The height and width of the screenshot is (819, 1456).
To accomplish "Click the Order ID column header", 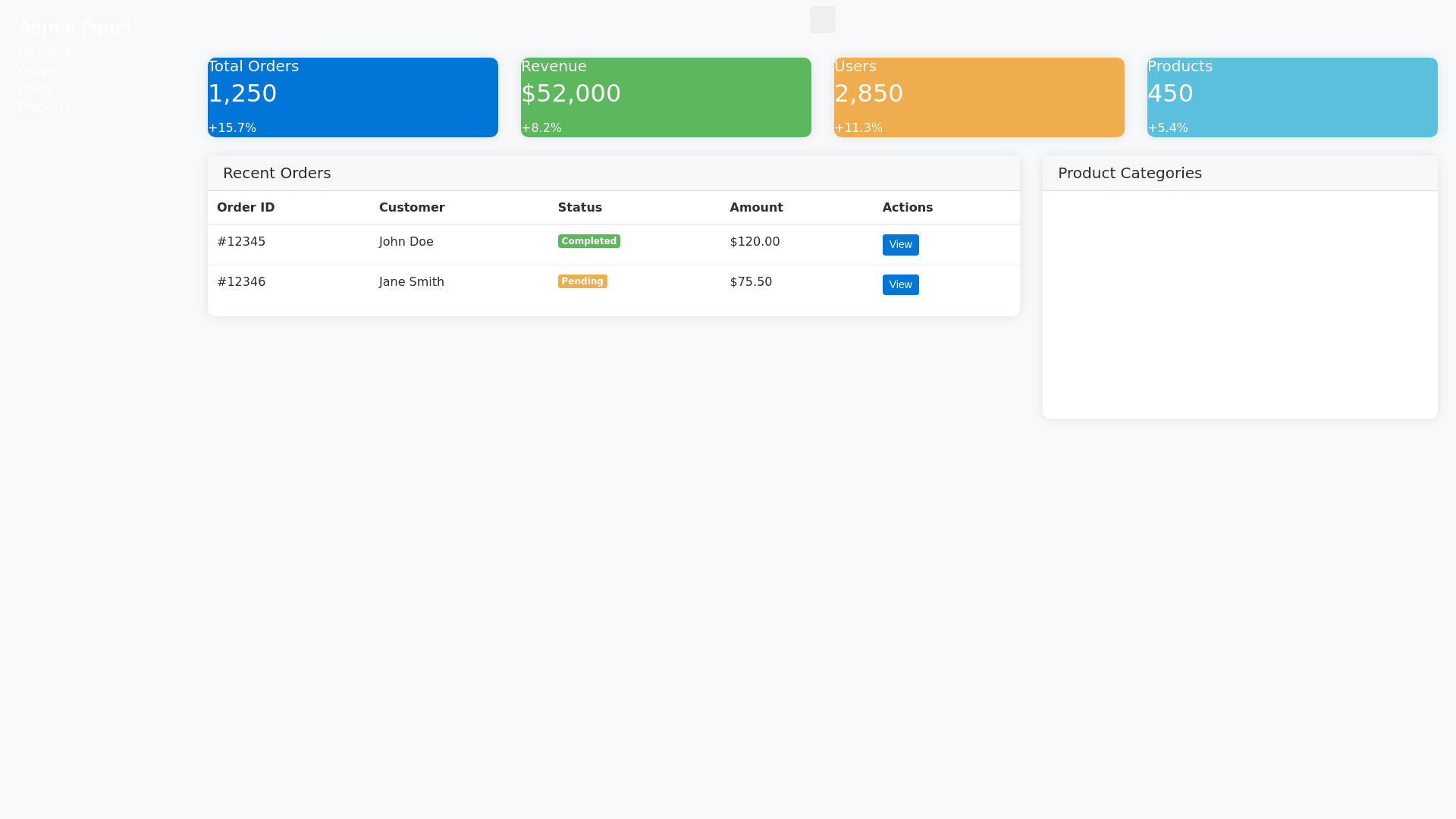I will (246, 207).
